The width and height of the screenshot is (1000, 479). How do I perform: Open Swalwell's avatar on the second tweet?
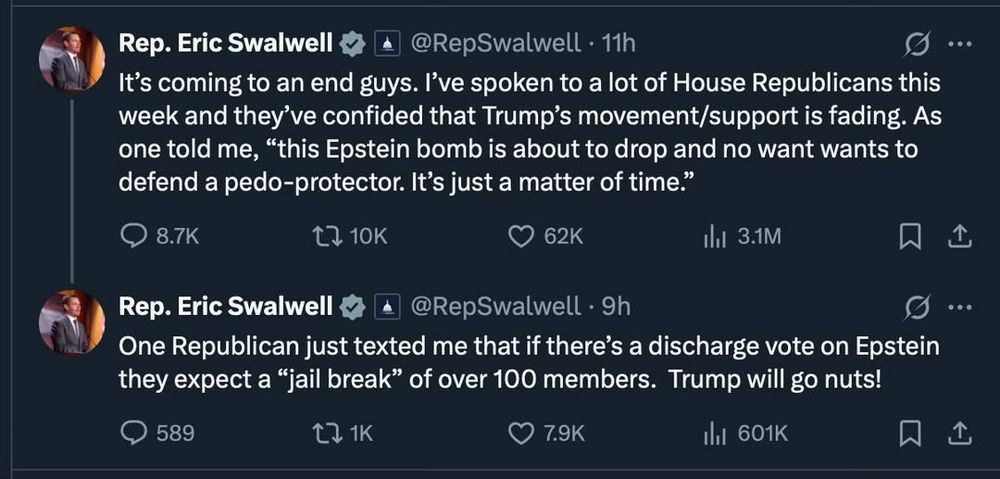coord(71,322)
